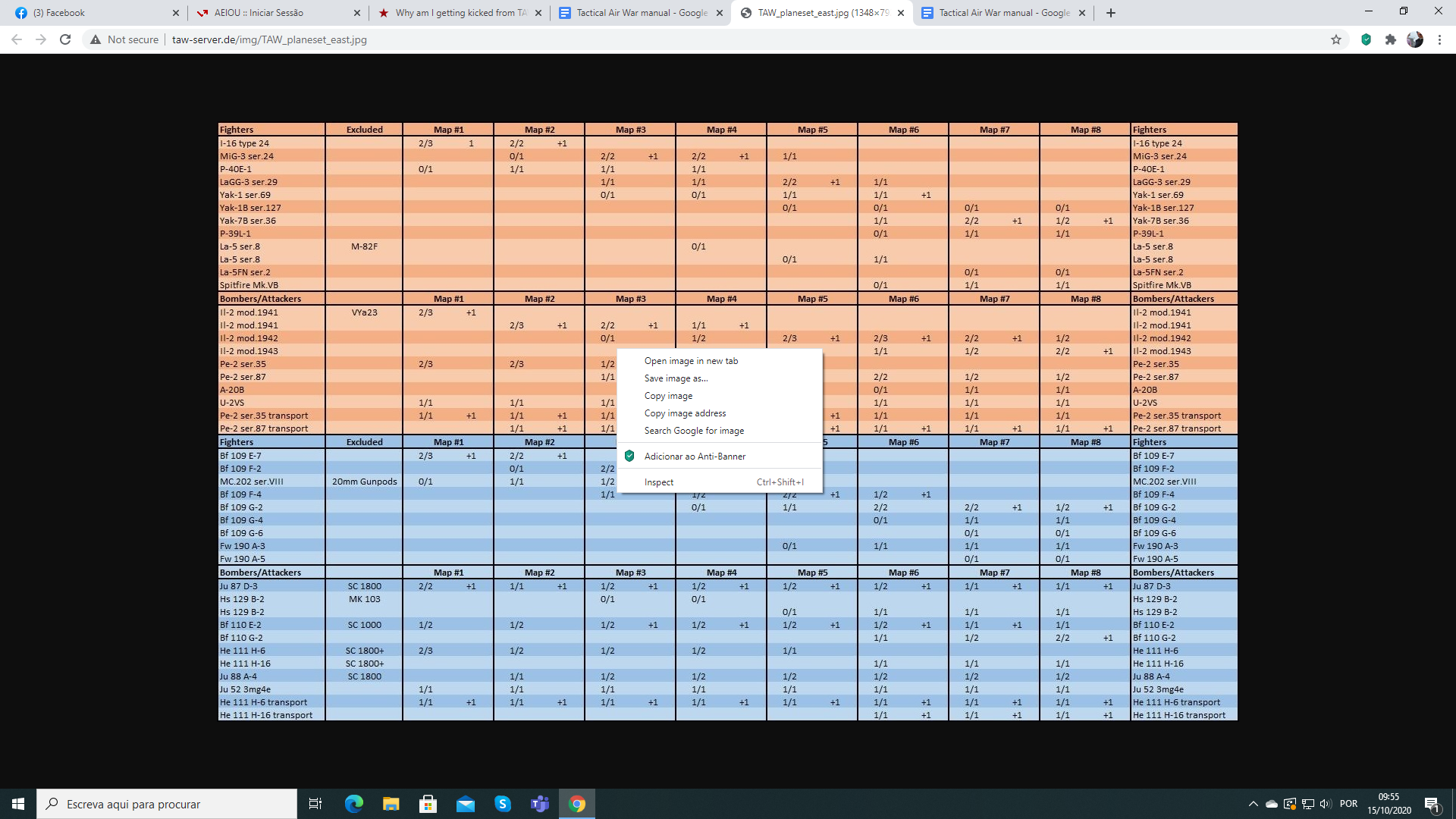
Task: Click the new tab plus button
Action: (1111, 13)
